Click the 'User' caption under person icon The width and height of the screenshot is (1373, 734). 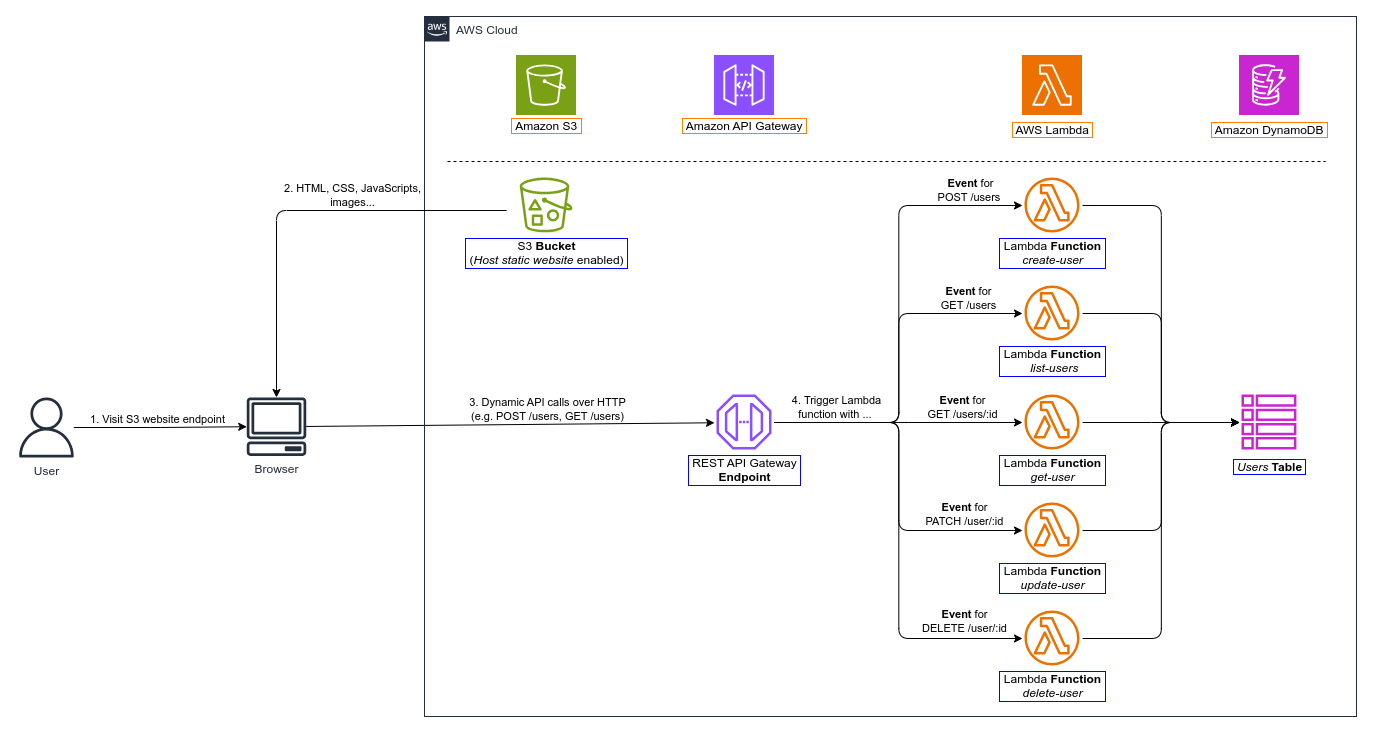46,471
